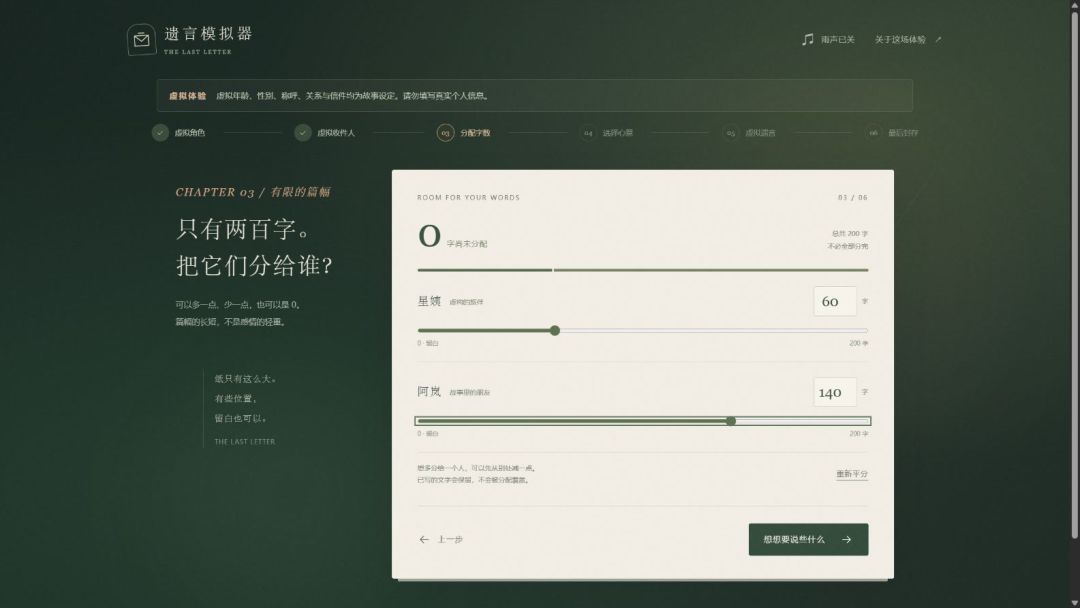1080x608 pixels.
Task: Click the 03 / 06 page counter
Action: tap(853, 198)
